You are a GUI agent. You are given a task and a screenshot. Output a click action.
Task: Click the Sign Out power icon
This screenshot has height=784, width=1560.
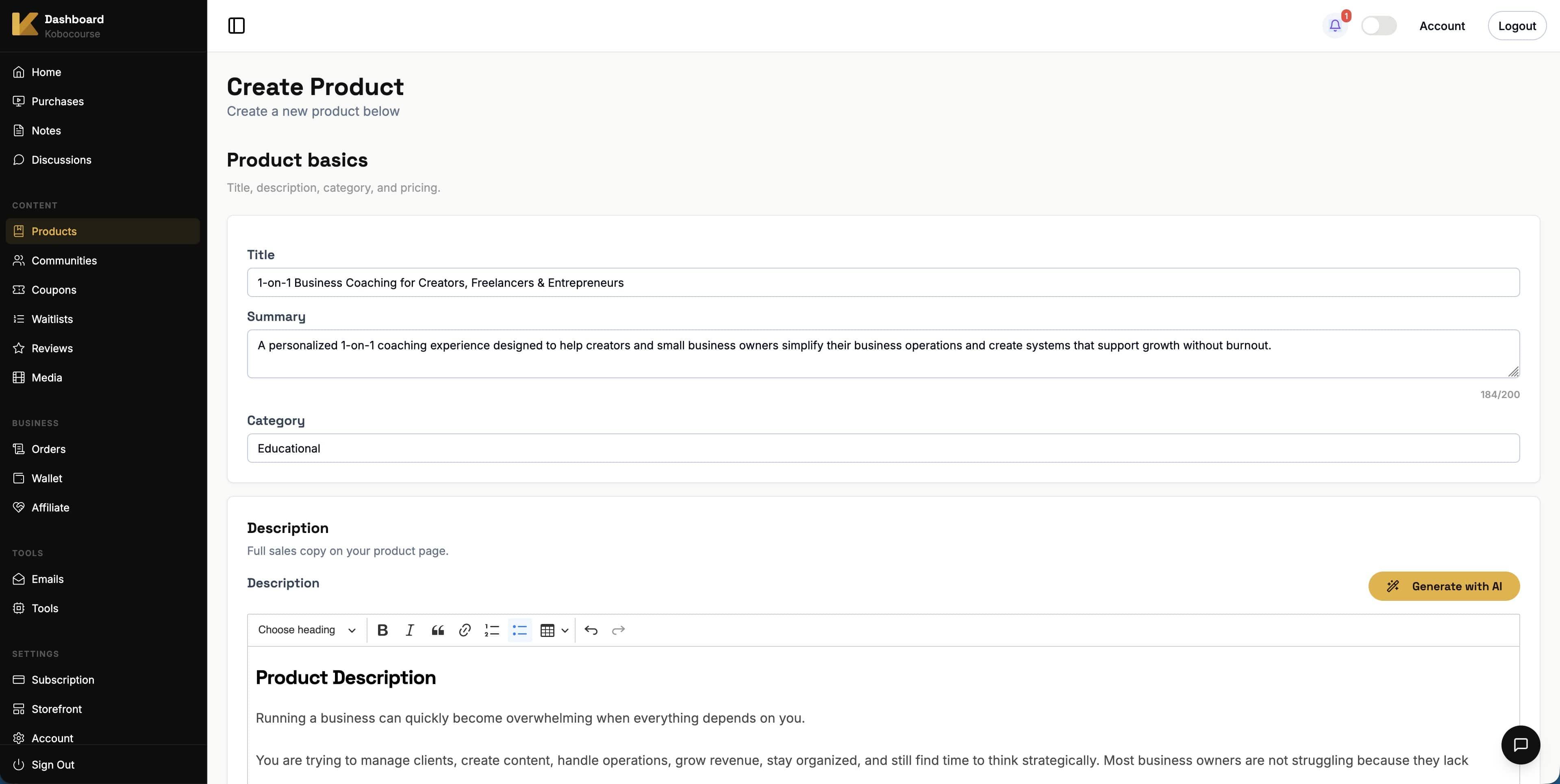point(19,765)
